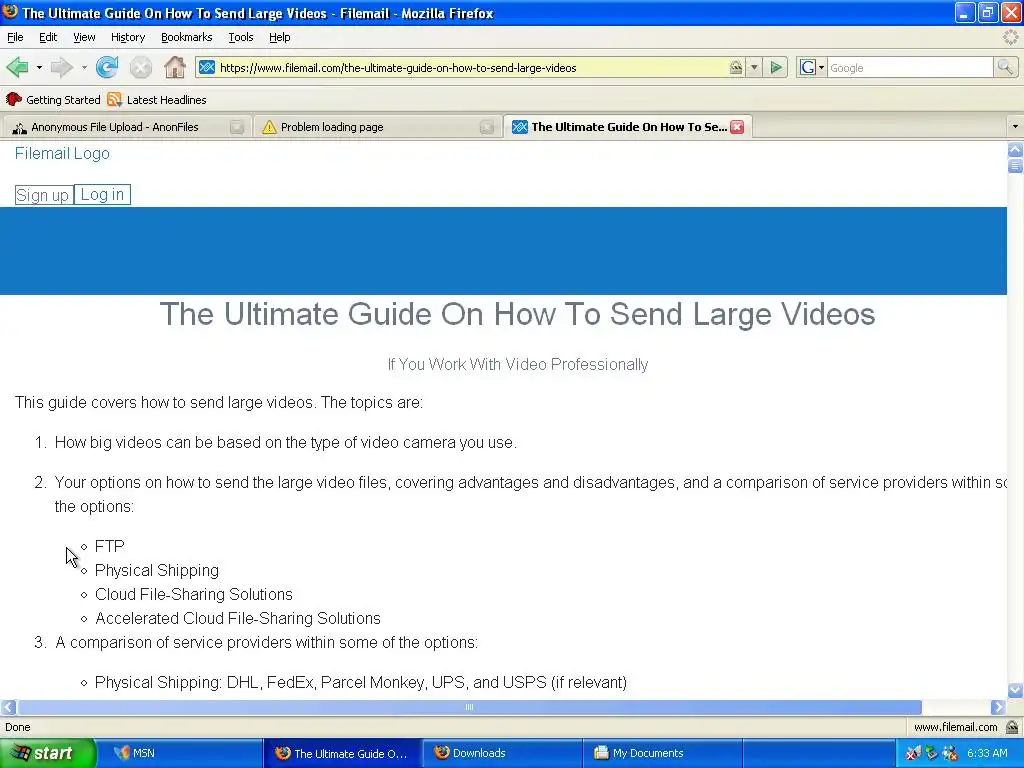The image size is (1024, 768).
Task: Open the Windows Start menu
Action: tap(48, 753)
